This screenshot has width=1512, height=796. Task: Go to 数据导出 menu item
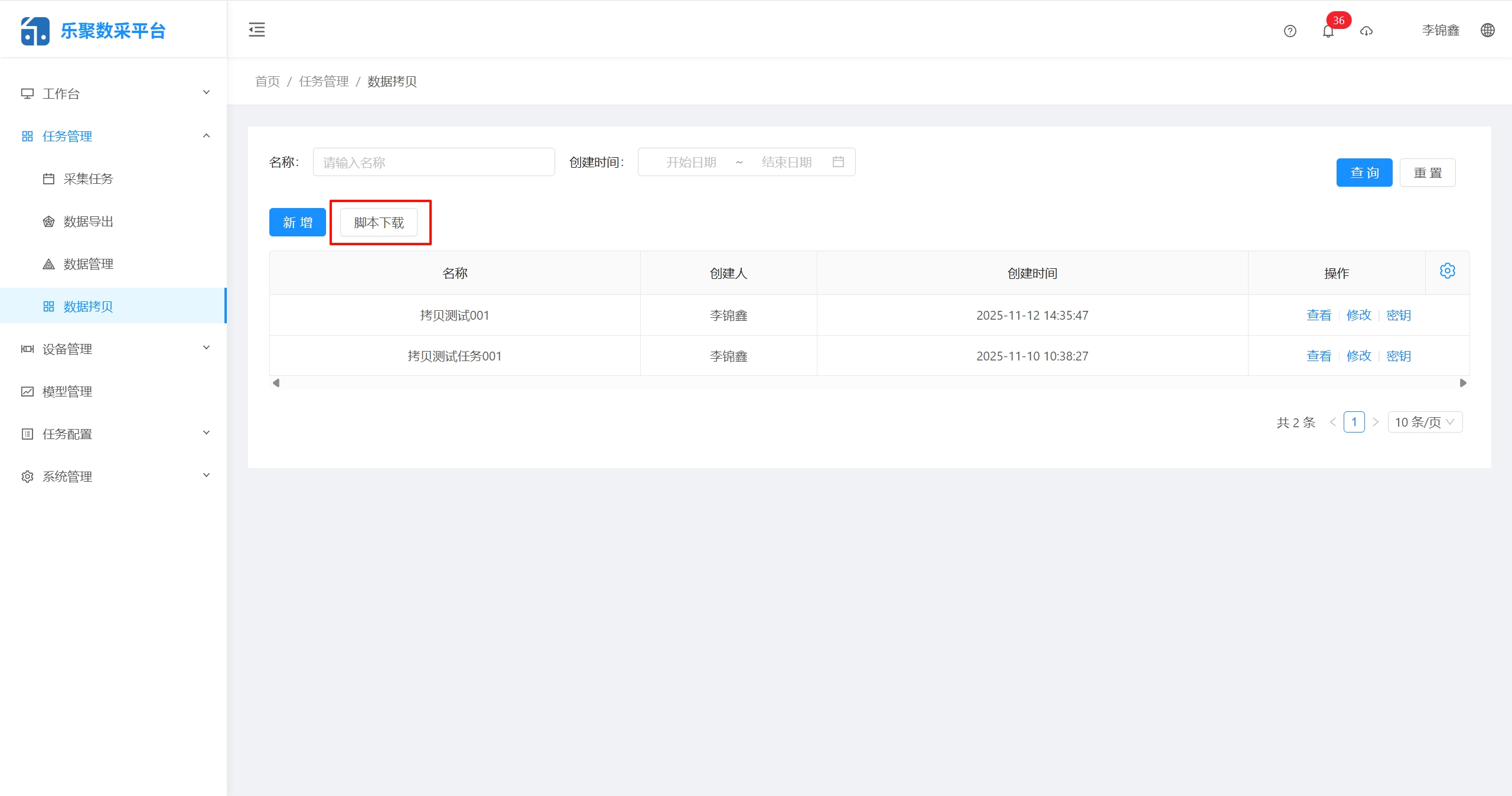88,221
